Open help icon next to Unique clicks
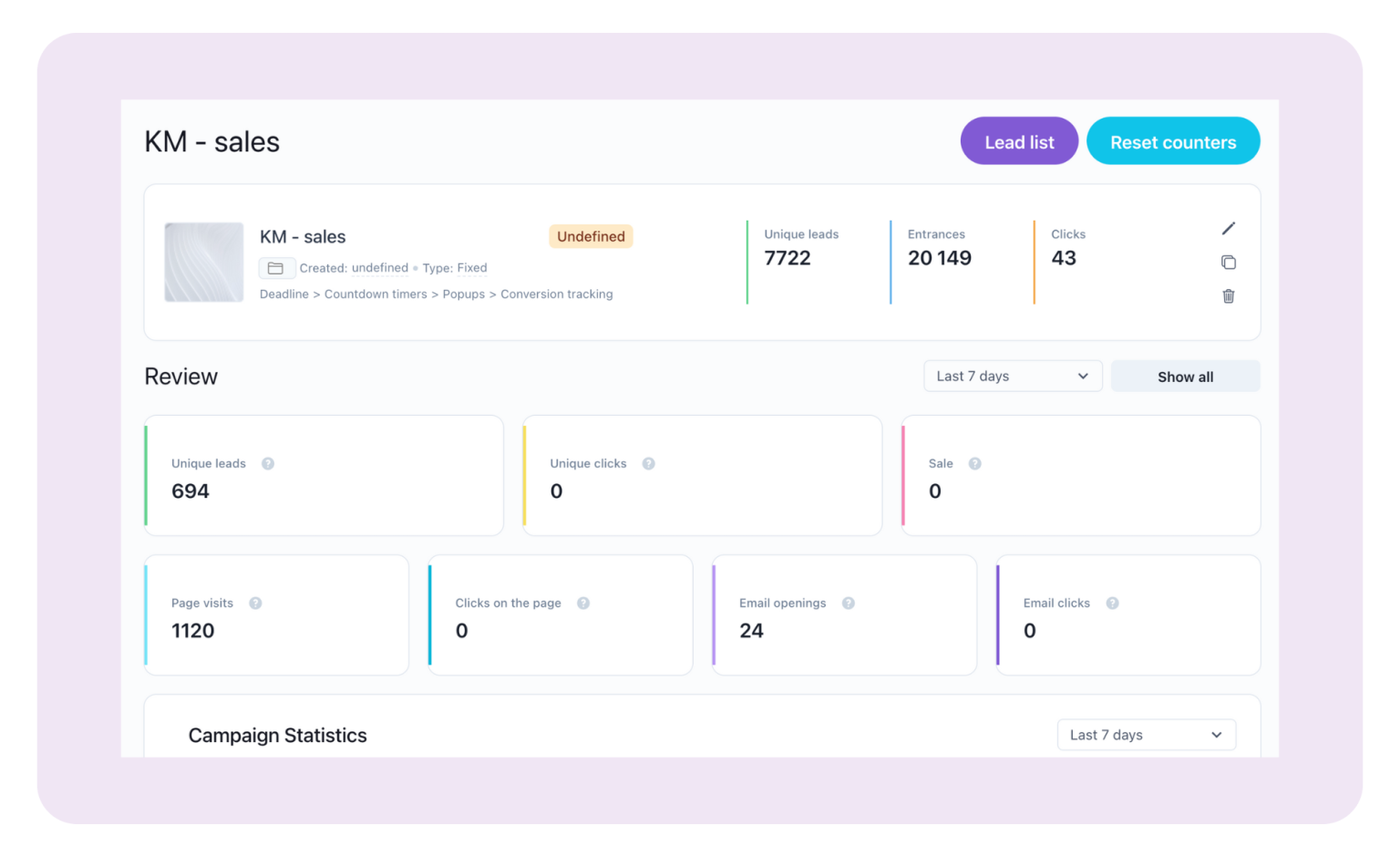The height and width of the screenshot is (857, 1400). click(x=648, y=463)
